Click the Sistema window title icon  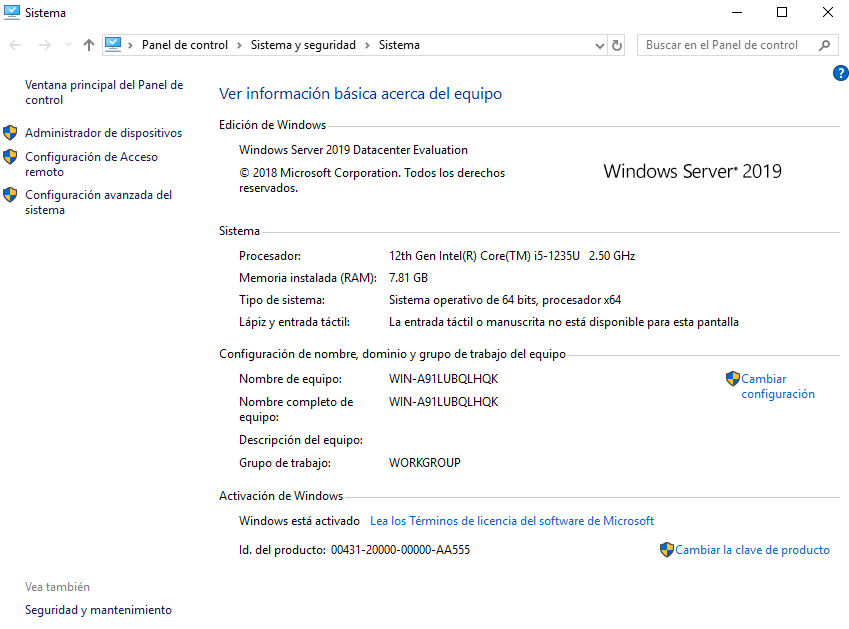pos(11,12)
